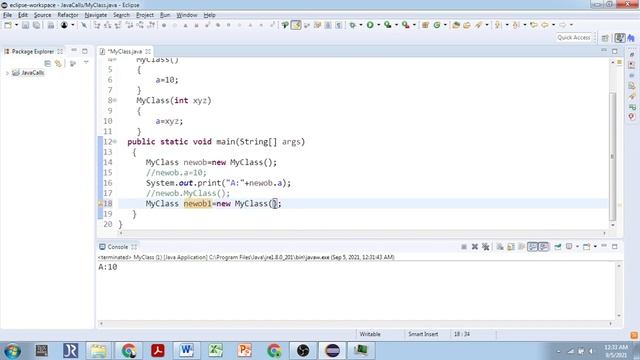640x360 pixels.
Task: Toggle Show Console on standard out change
Action: (x=532, y=247)
